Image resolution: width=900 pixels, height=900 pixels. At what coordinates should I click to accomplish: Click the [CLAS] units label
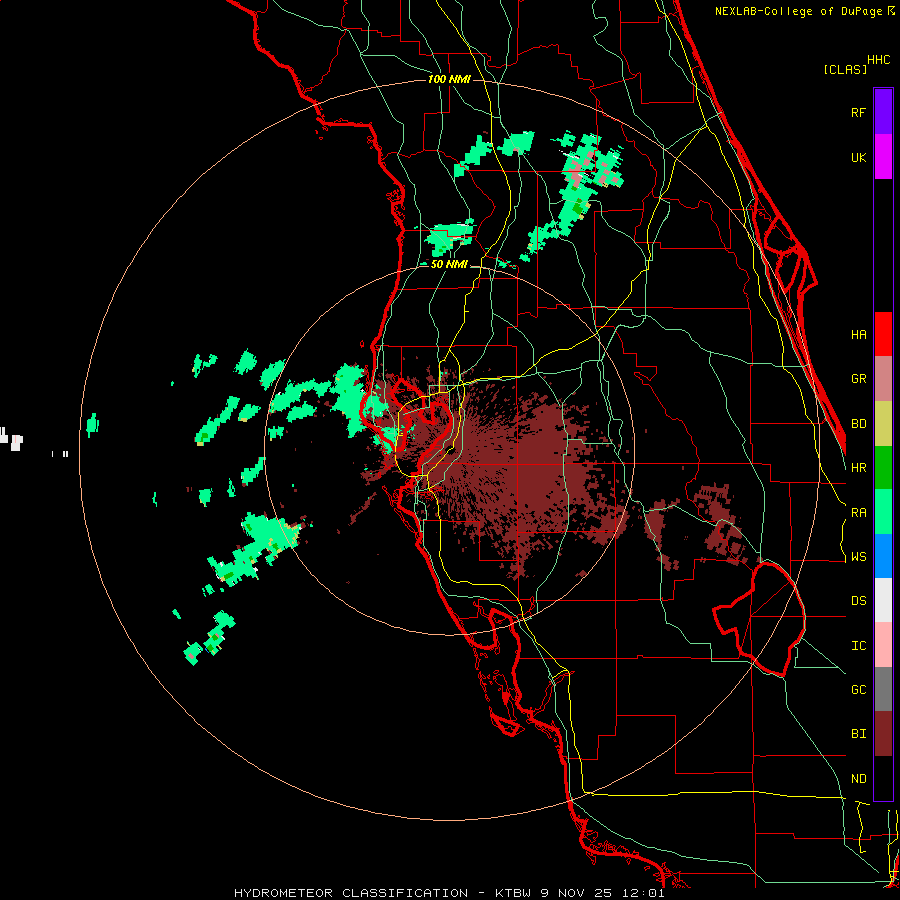[x=845, y=69]
